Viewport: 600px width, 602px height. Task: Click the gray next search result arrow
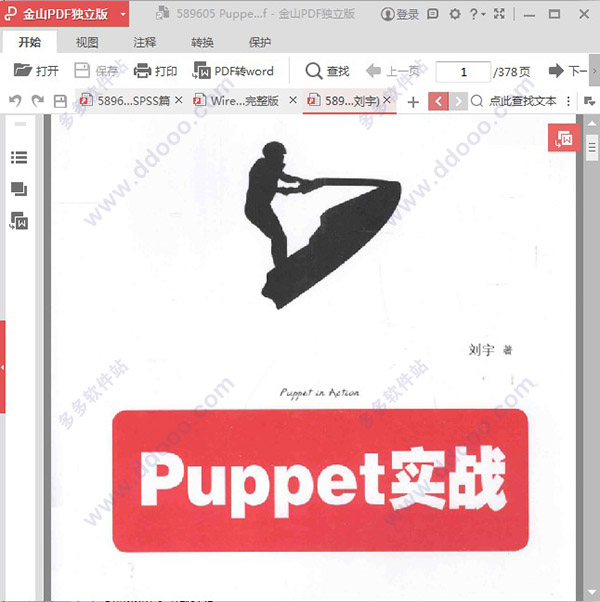coord(458,102)
